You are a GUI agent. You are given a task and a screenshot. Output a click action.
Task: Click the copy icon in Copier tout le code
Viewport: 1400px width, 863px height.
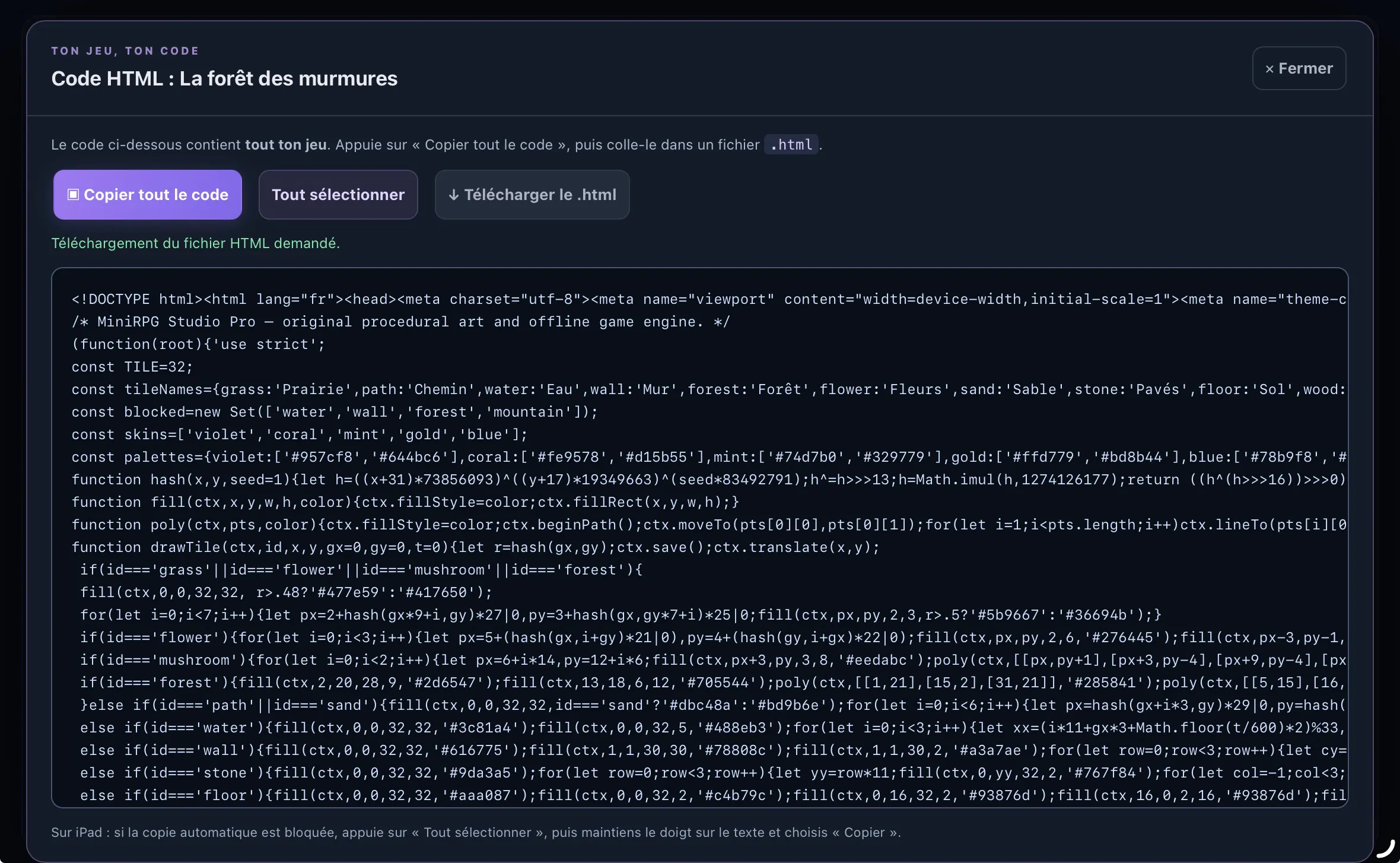pos(73,195)
